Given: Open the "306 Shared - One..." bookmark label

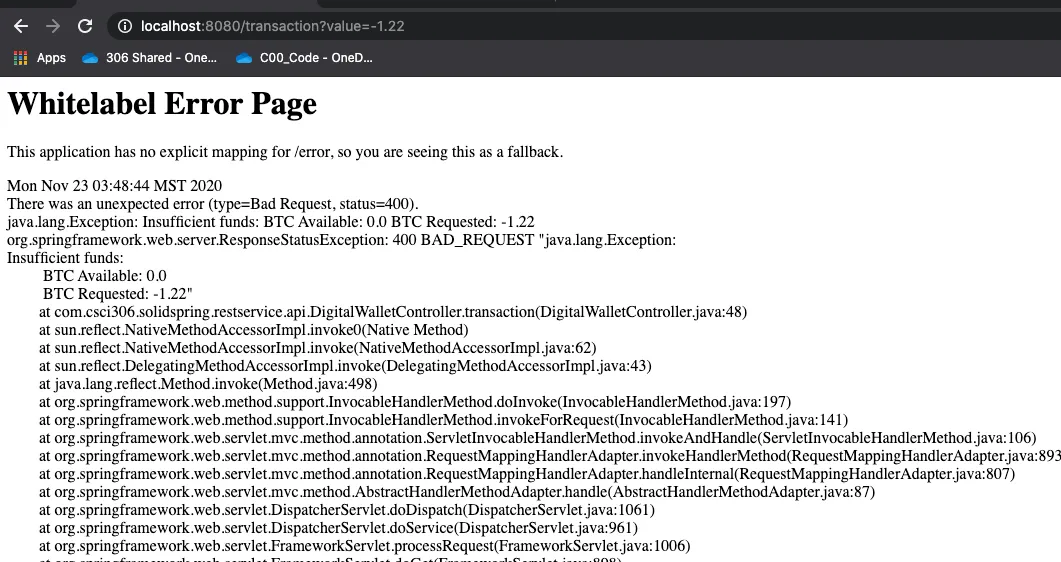Looking at the screenshot, I should pos(161,58).
